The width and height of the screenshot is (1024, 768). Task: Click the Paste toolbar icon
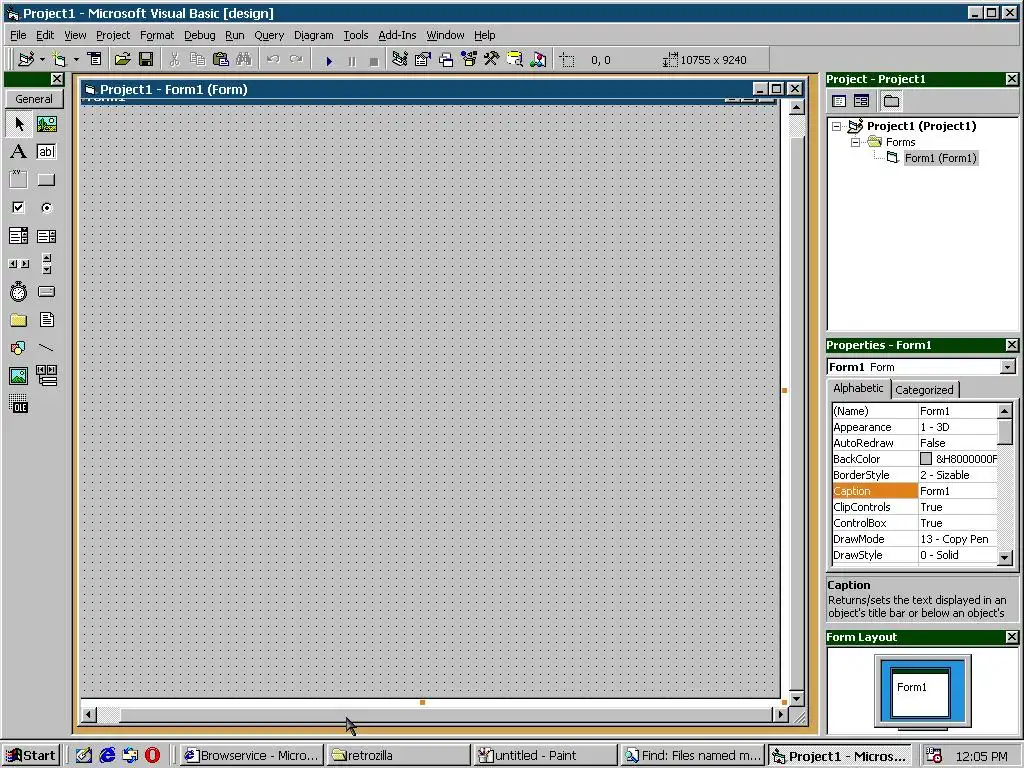[x=221, y=59]
